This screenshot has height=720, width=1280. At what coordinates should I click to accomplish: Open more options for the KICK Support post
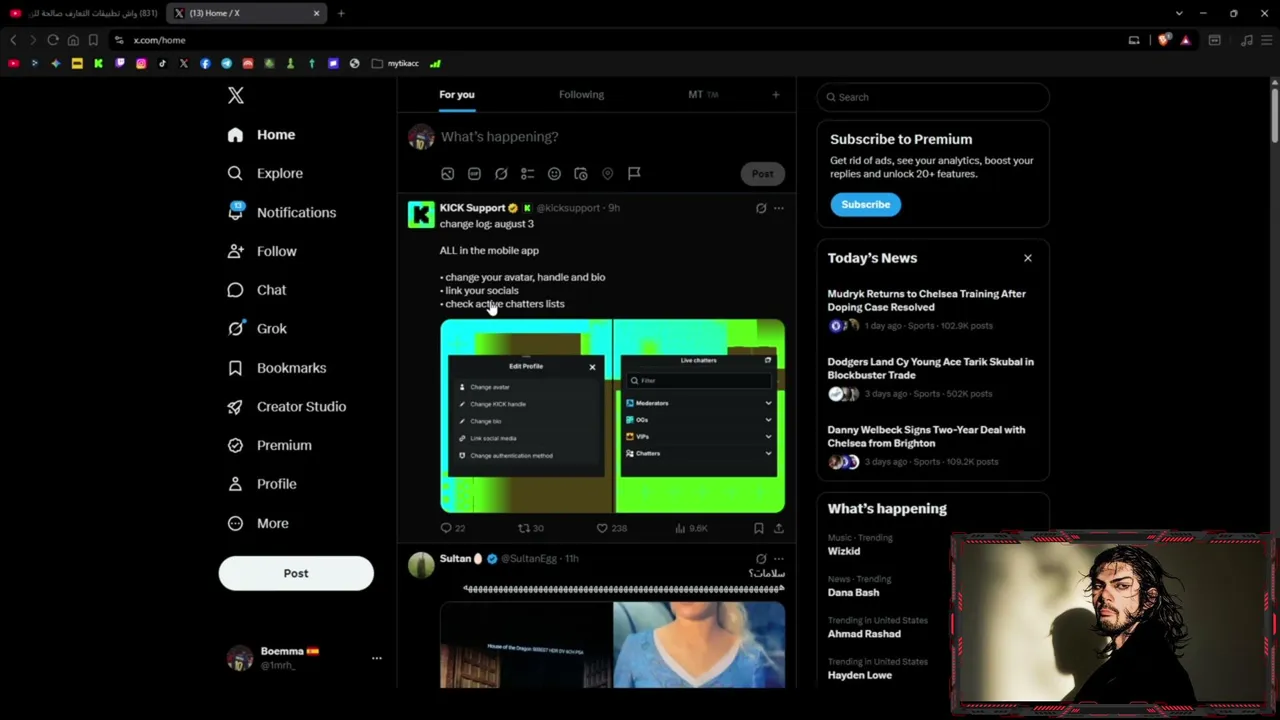(779, 208)
